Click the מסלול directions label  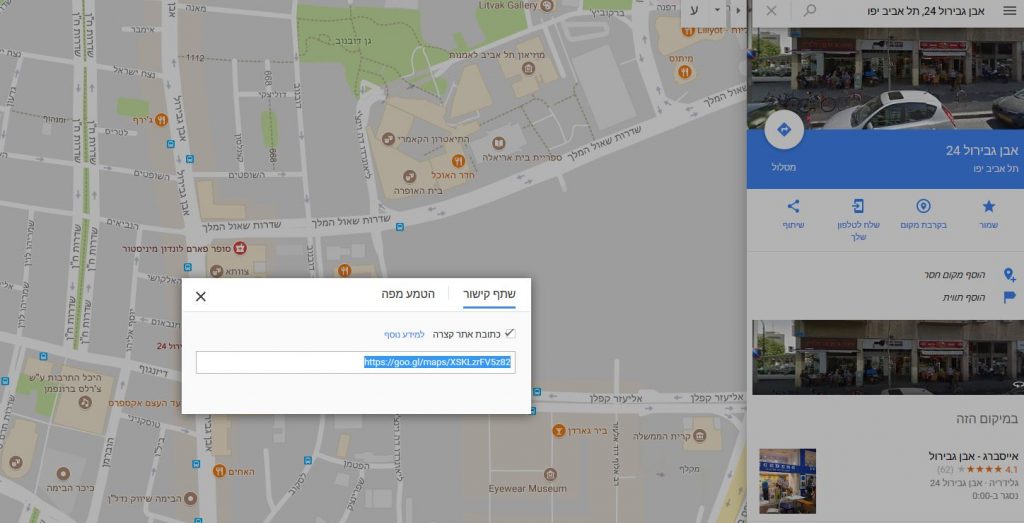784,167
